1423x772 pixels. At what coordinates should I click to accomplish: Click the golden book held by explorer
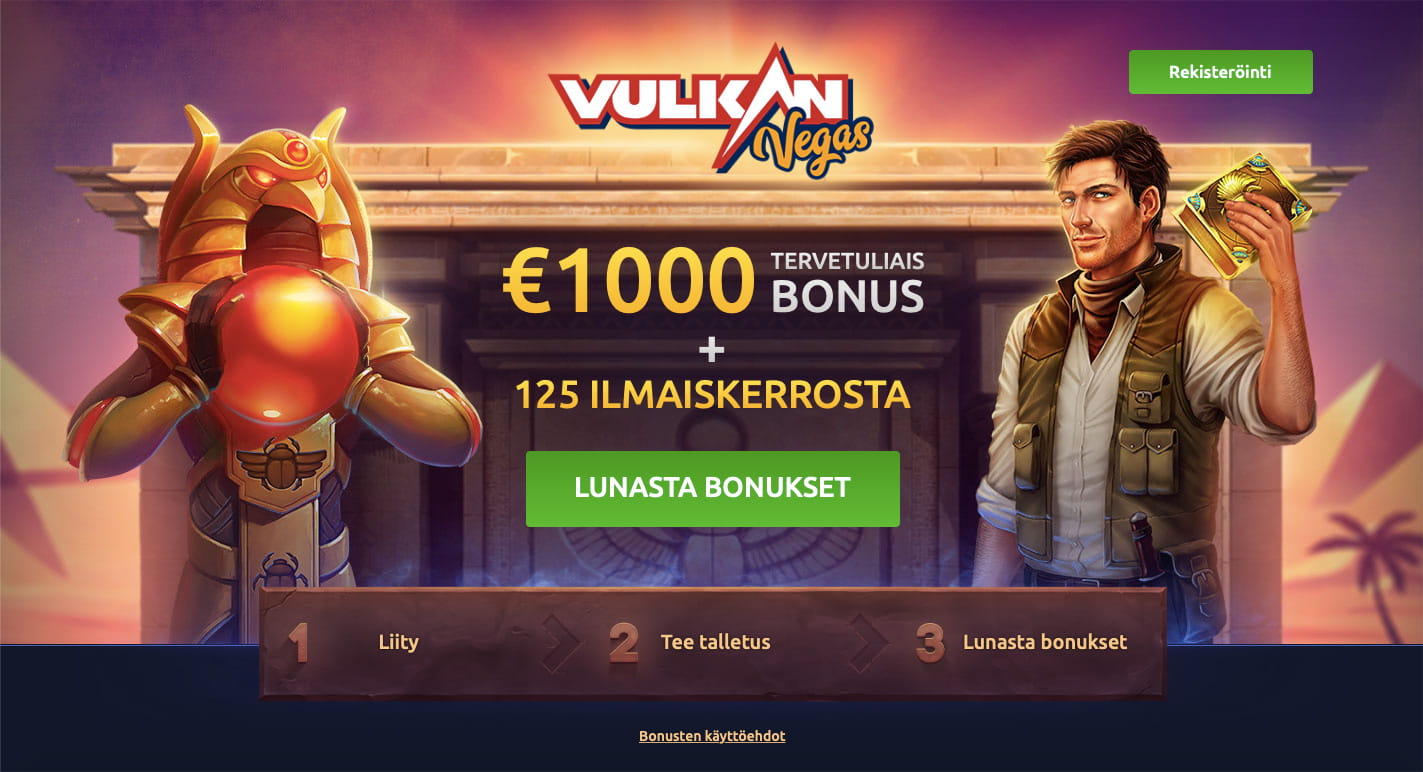(x=1242, y=214)
